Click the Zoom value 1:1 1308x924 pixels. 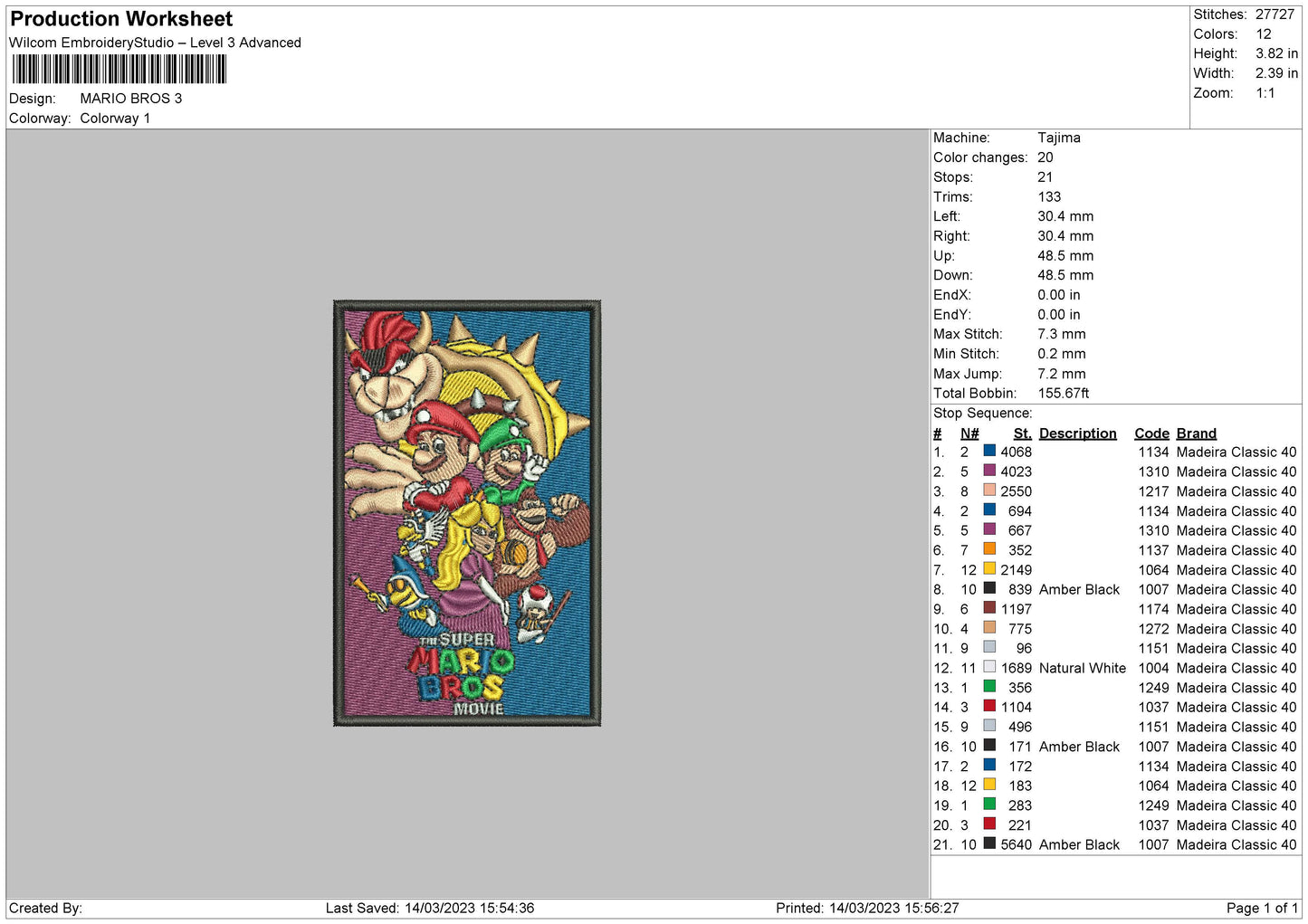pyautogui.click(x=1265, y=93)
